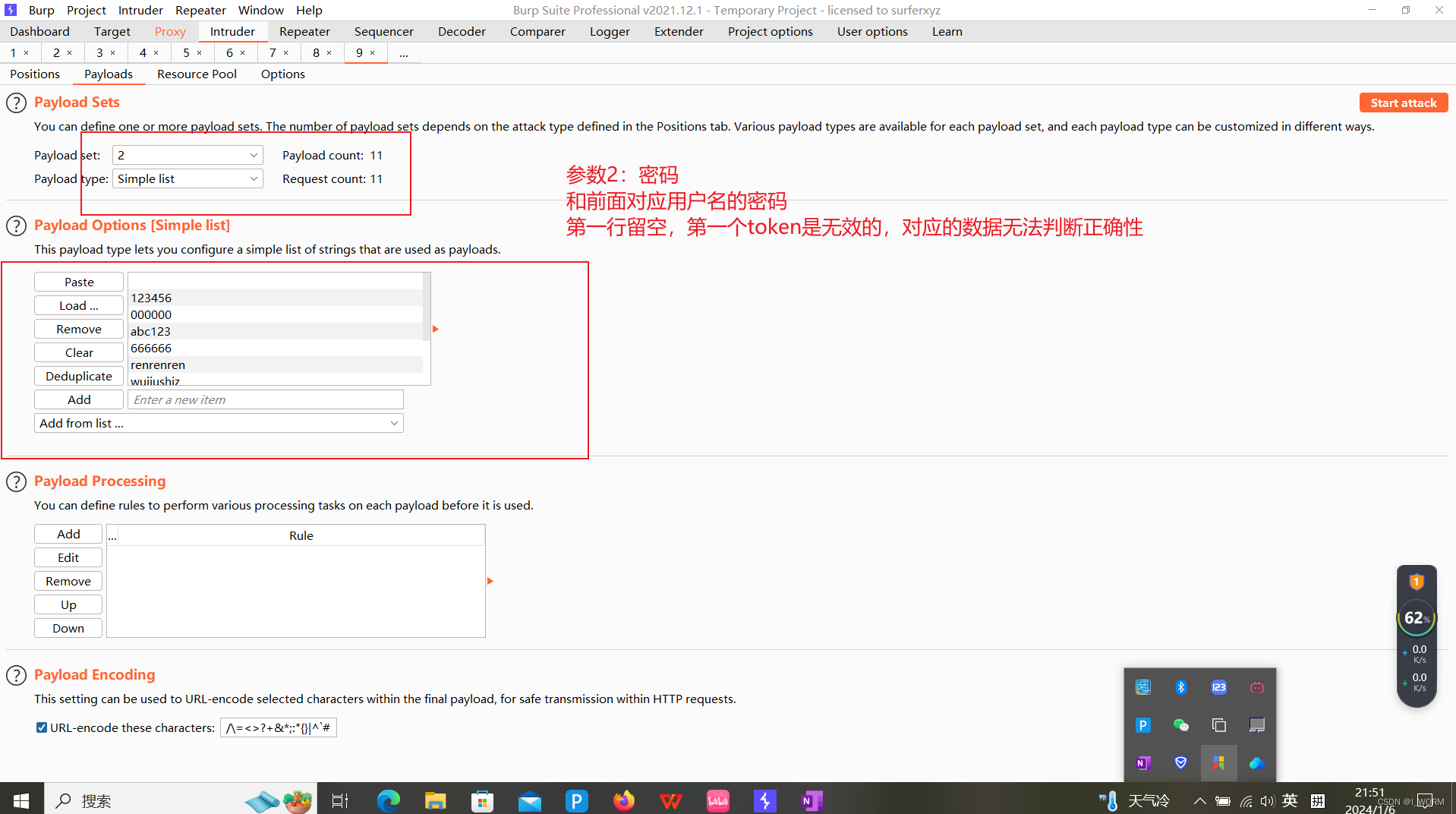Open the Payload set dropdown

pyautogui.click(x=188, y=155)
